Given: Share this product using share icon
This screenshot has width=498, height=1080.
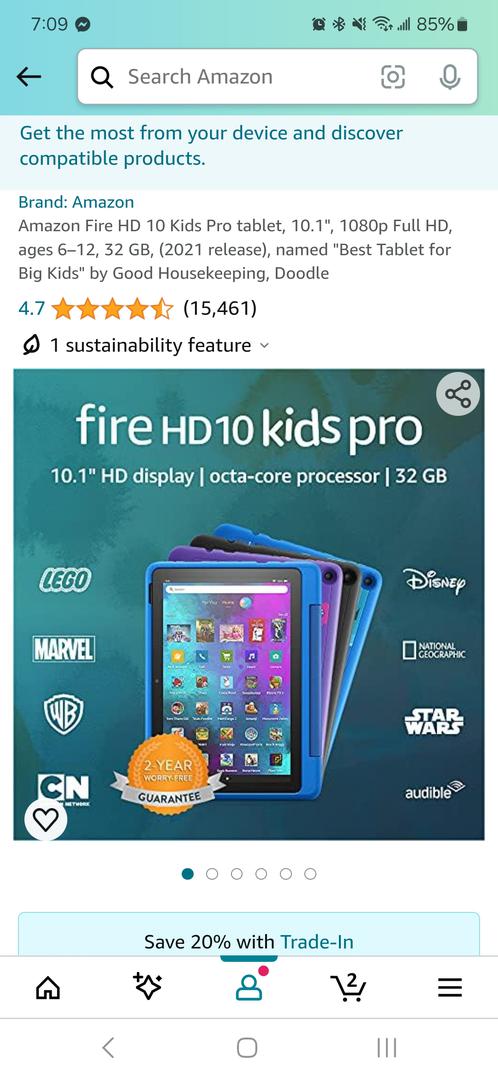Looking at the screenshot, I should (x=458, y=395).
